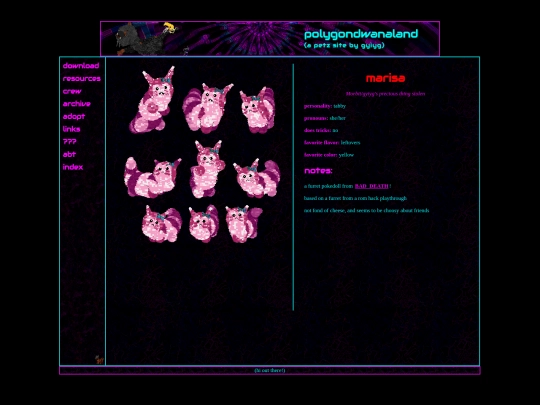Click the pink furret poses image
540x405 pixels.
(202, 154)
